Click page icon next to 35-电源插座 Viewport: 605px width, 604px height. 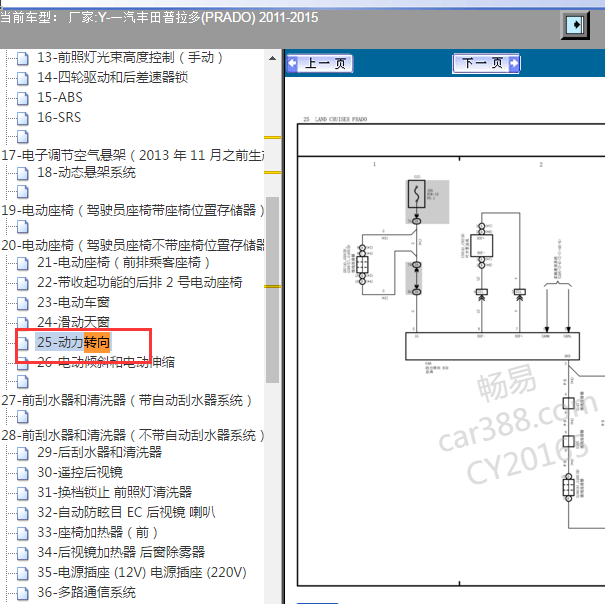point(23,573)
